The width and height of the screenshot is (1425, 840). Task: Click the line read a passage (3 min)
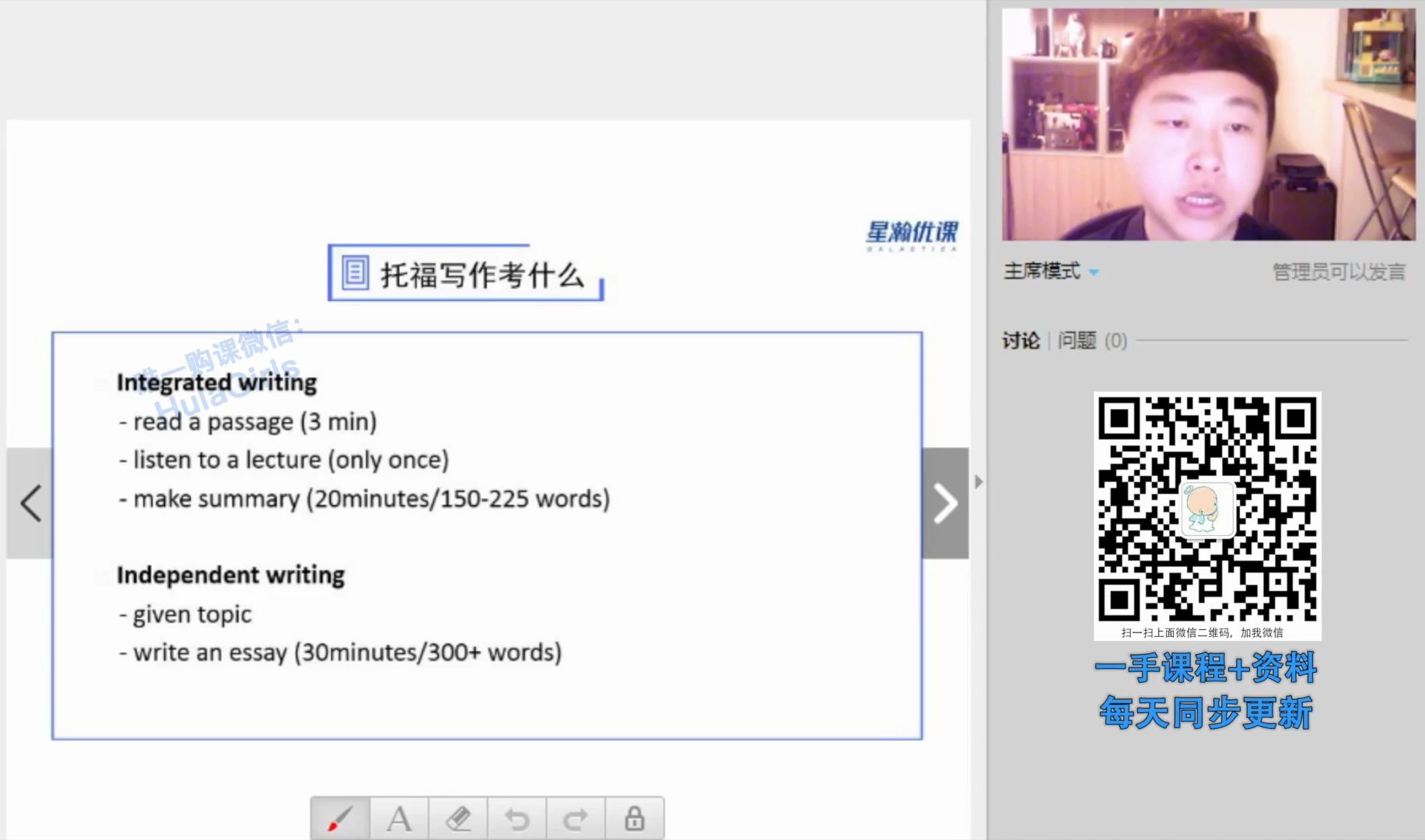point(248,422)
